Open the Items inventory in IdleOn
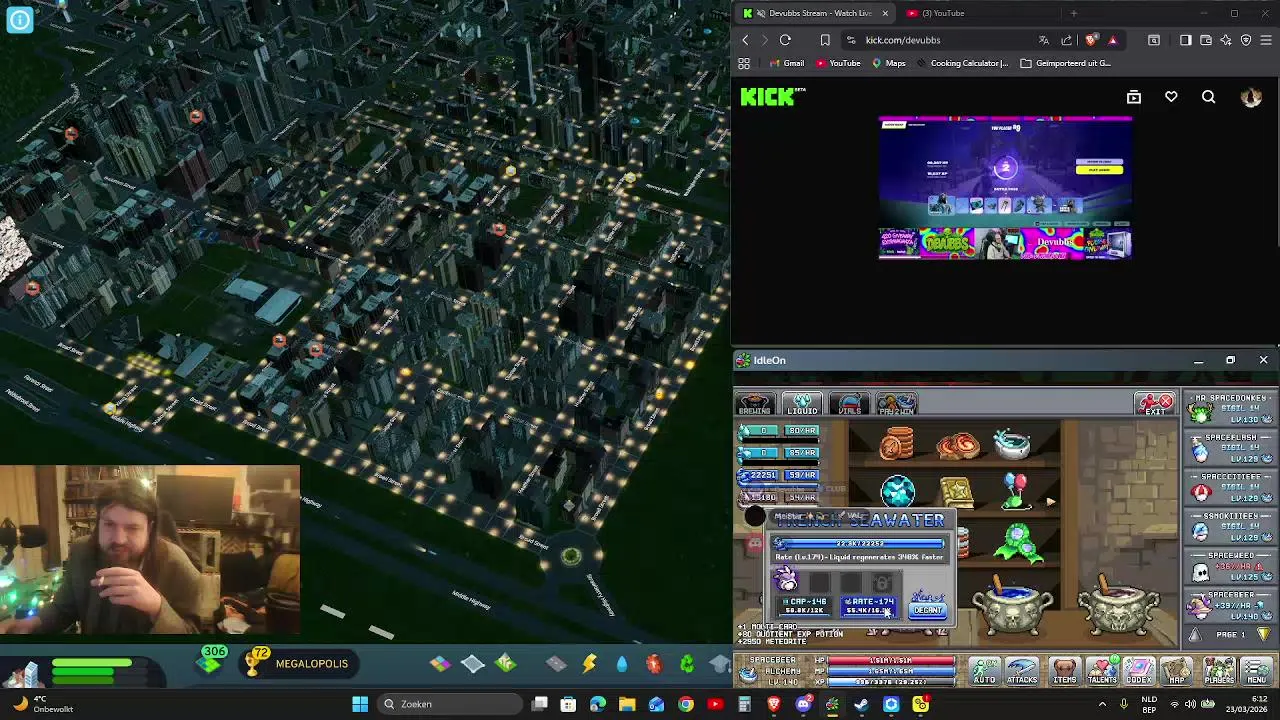The height and width of the screenshot is (720, 1280). 1064,671
